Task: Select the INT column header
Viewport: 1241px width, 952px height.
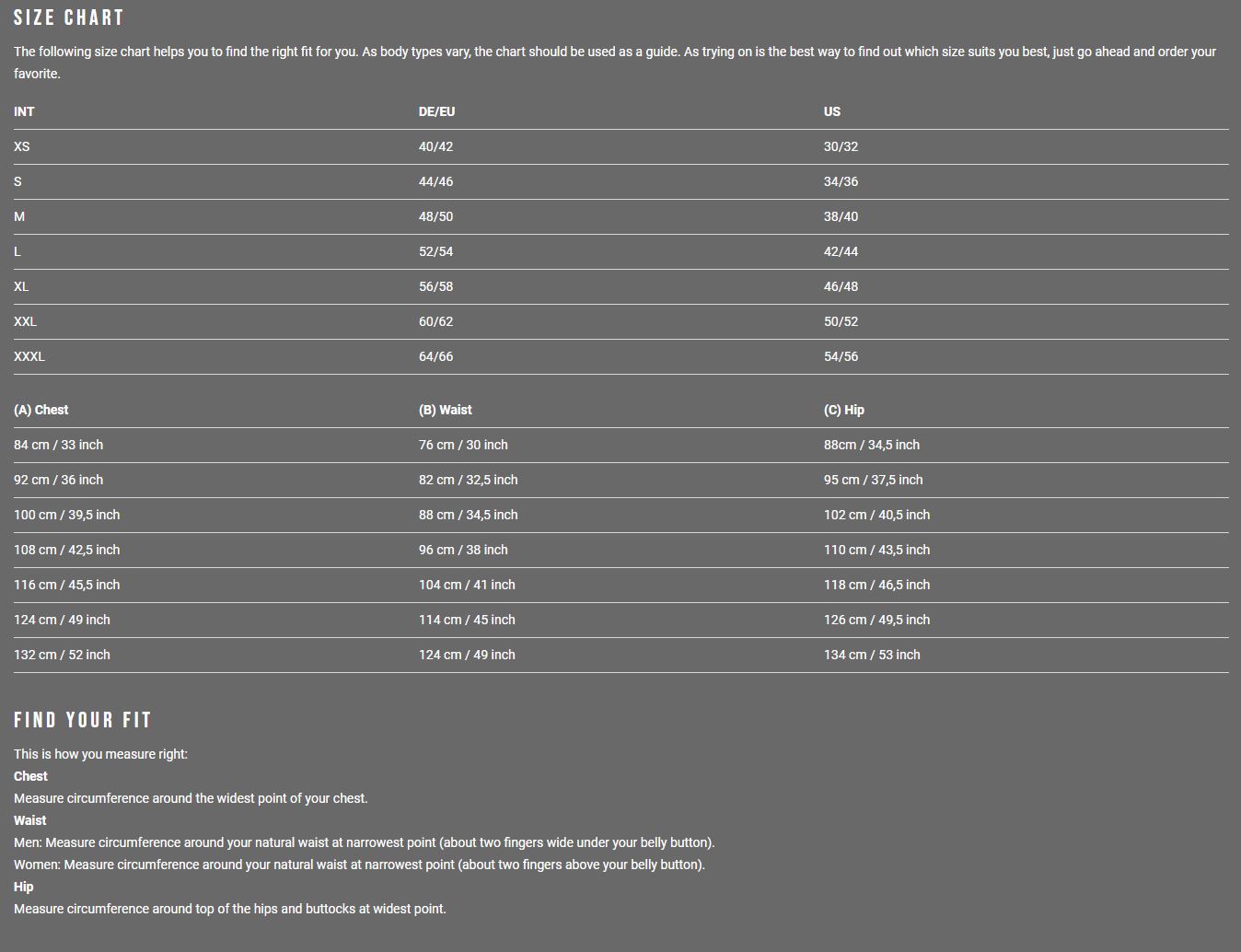Action: (24, 111)
